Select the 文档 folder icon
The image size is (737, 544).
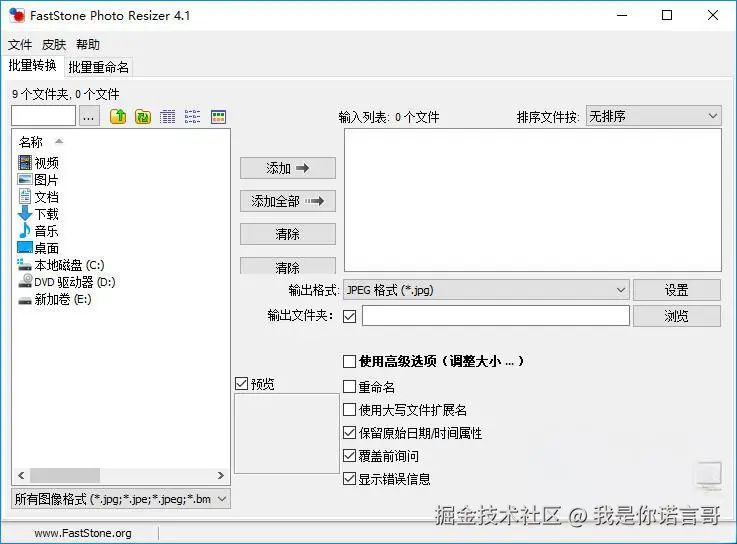pos(25,197)
